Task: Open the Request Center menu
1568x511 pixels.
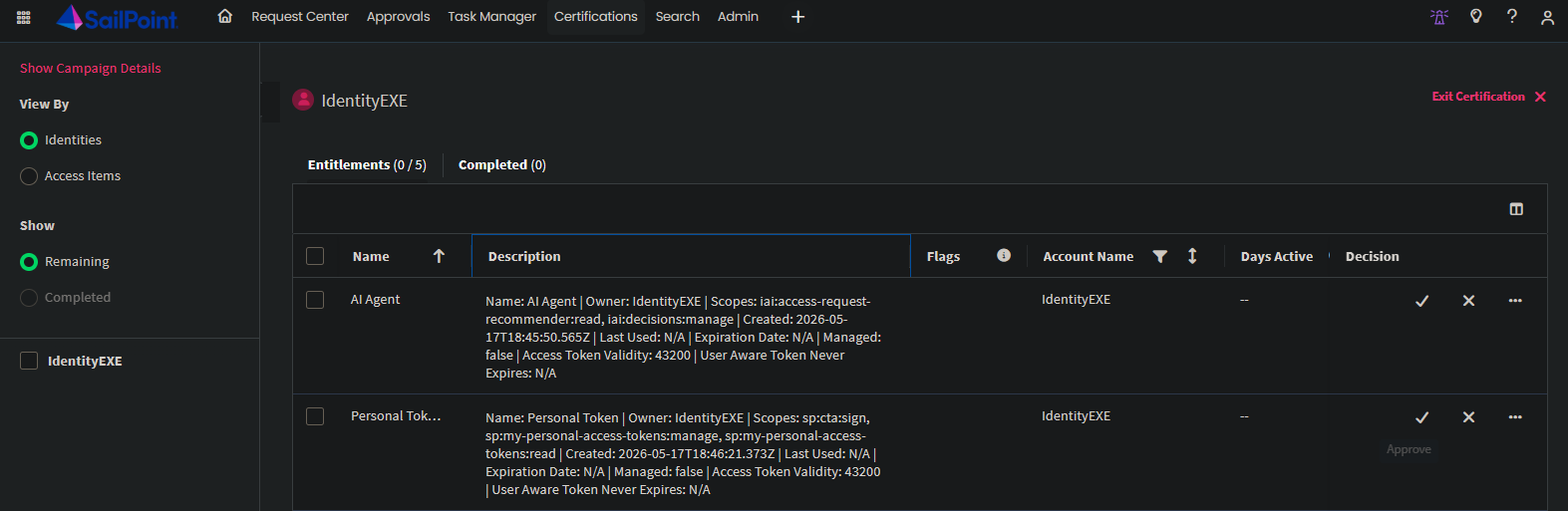Action: pyautogui.click(x=300, y=17)
